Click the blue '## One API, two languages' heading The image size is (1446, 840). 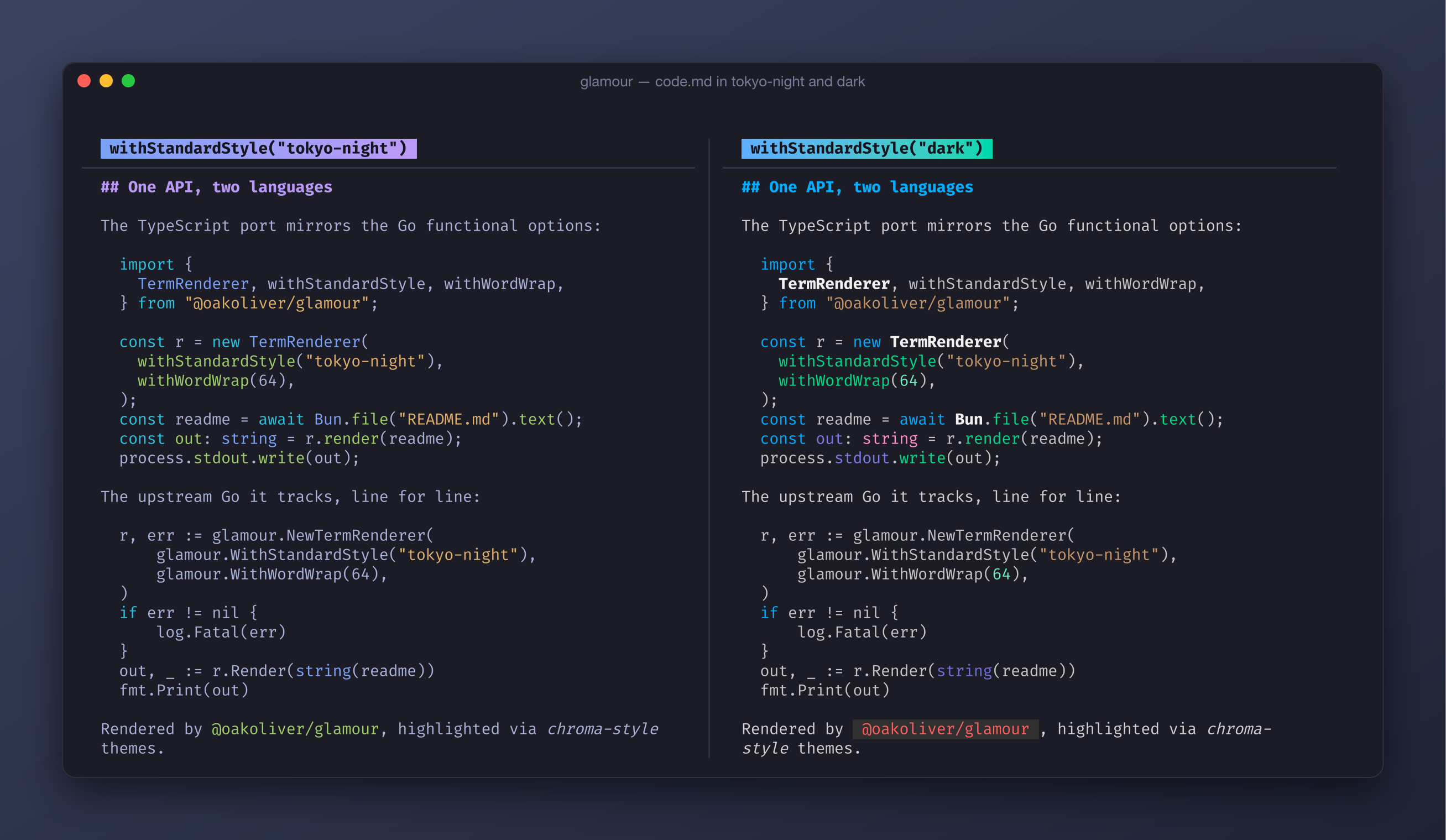point(857,187)
